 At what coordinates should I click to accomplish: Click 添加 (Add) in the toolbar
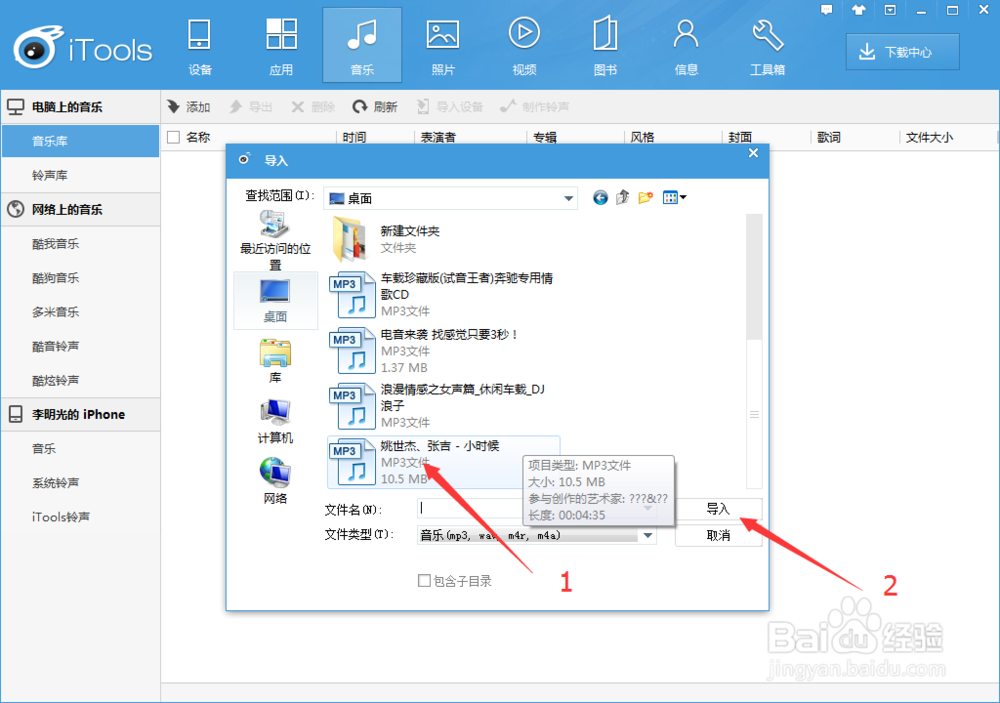pyautogui.click(x=189, y=107)
